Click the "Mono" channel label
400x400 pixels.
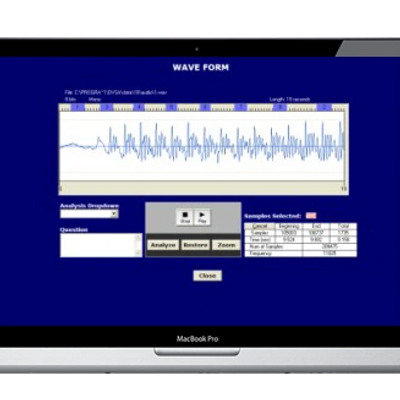[x=95, y=99]
